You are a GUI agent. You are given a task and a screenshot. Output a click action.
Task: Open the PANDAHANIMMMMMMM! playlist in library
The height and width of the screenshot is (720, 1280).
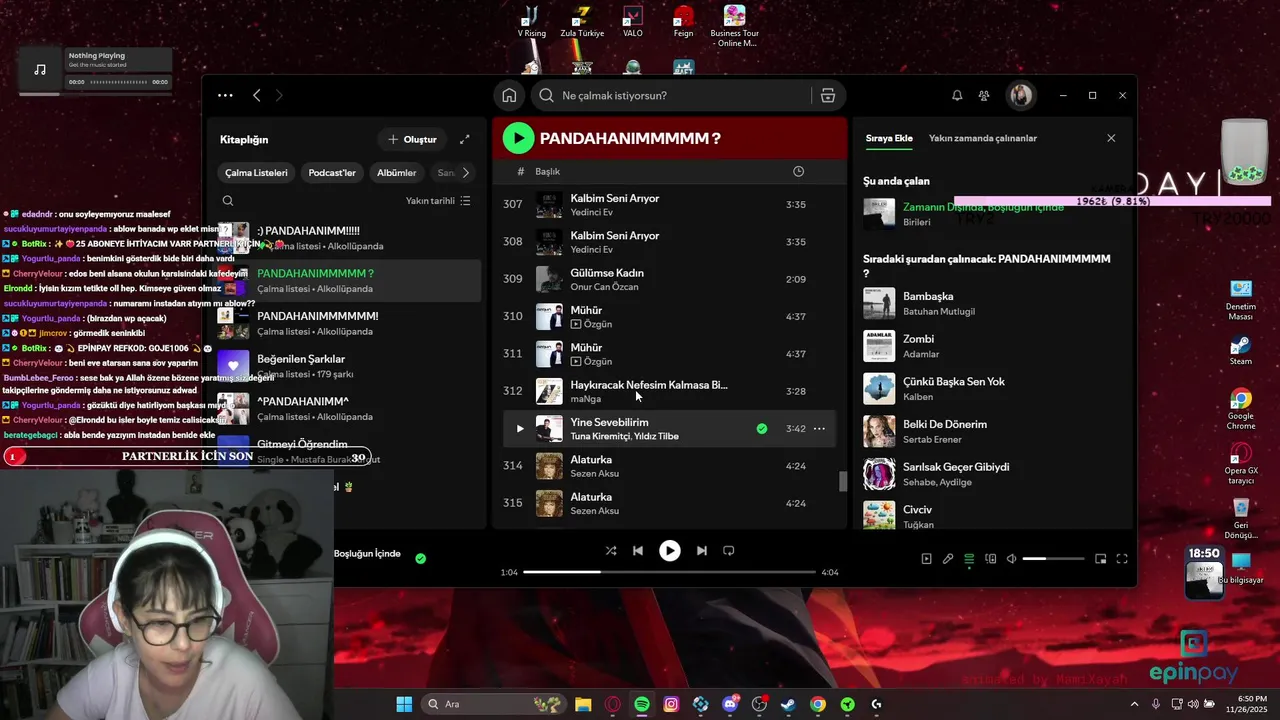click(348, 323)
